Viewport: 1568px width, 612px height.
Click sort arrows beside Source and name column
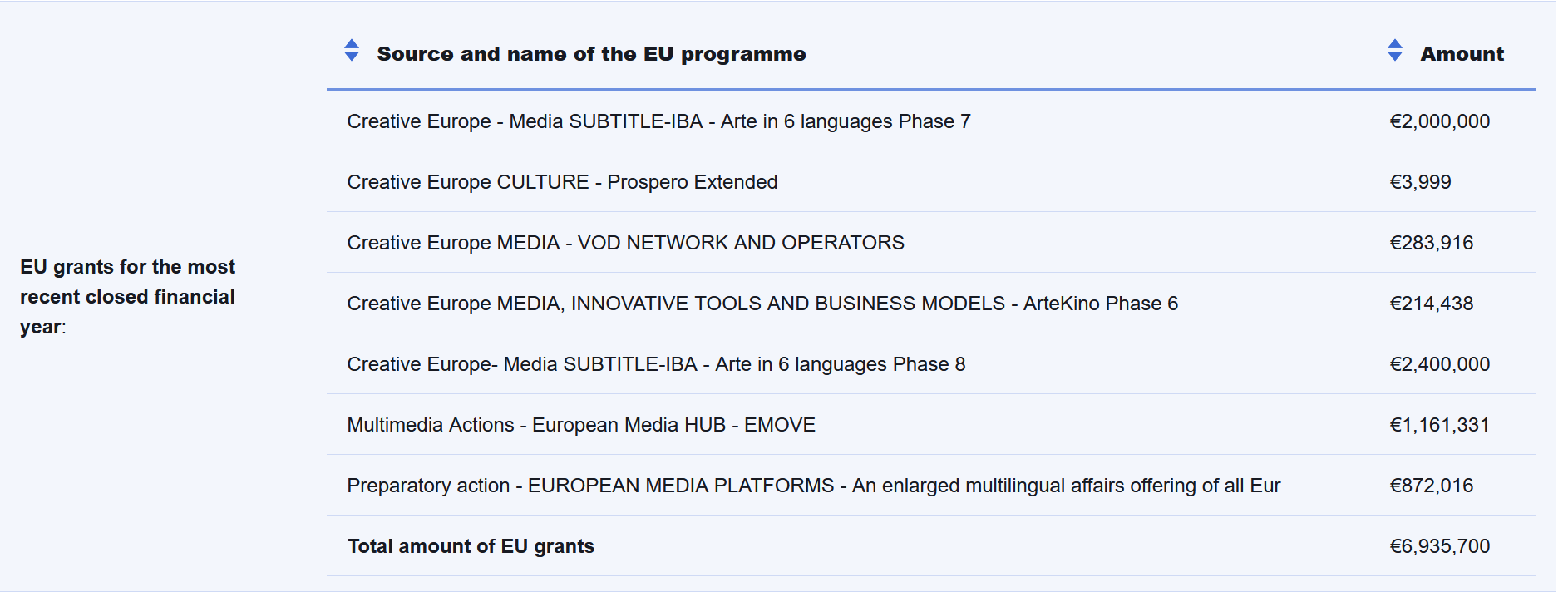pyautogui.click(x=352, y=51)
